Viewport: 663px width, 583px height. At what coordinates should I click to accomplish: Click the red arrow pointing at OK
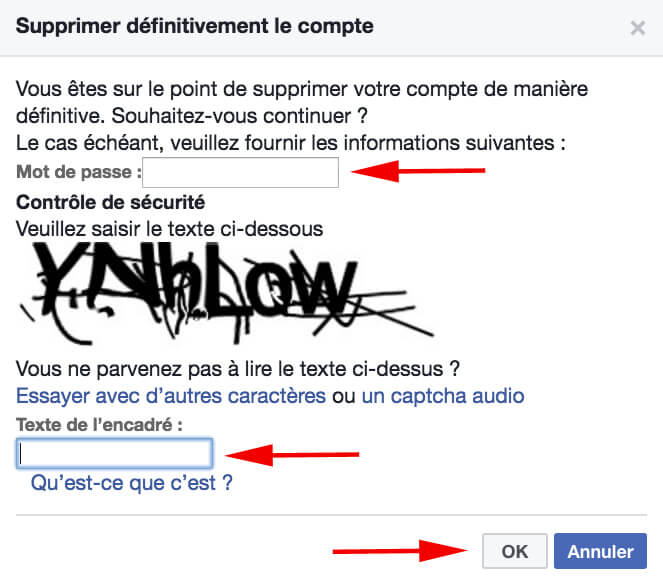point(400,550)
